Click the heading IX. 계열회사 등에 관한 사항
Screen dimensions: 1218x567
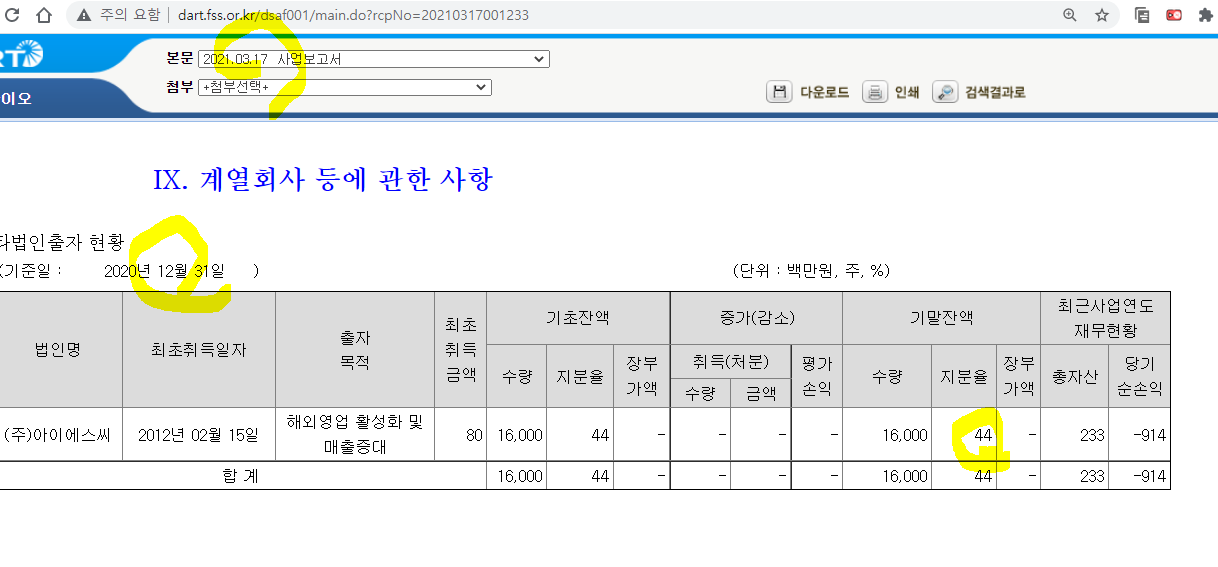[x=322, y=180]
